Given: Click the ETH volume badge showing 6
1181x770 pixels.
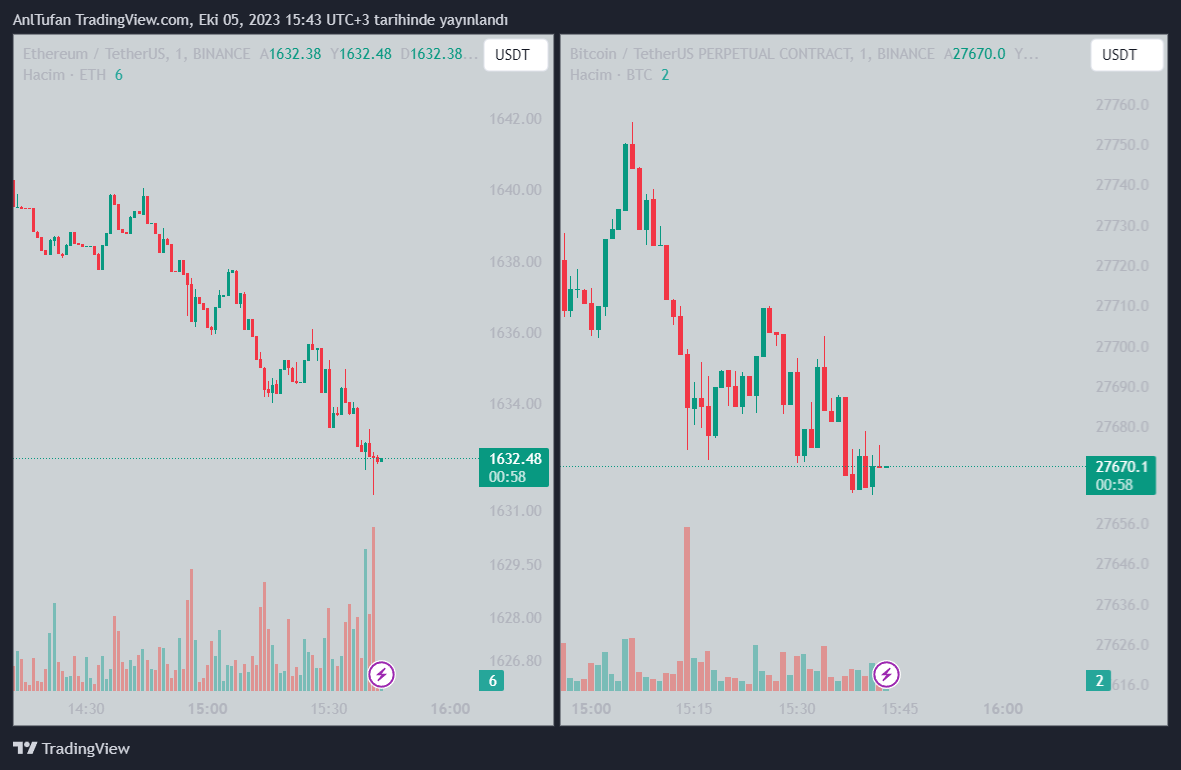Looking at the screenshot, I should pos(492,682).
